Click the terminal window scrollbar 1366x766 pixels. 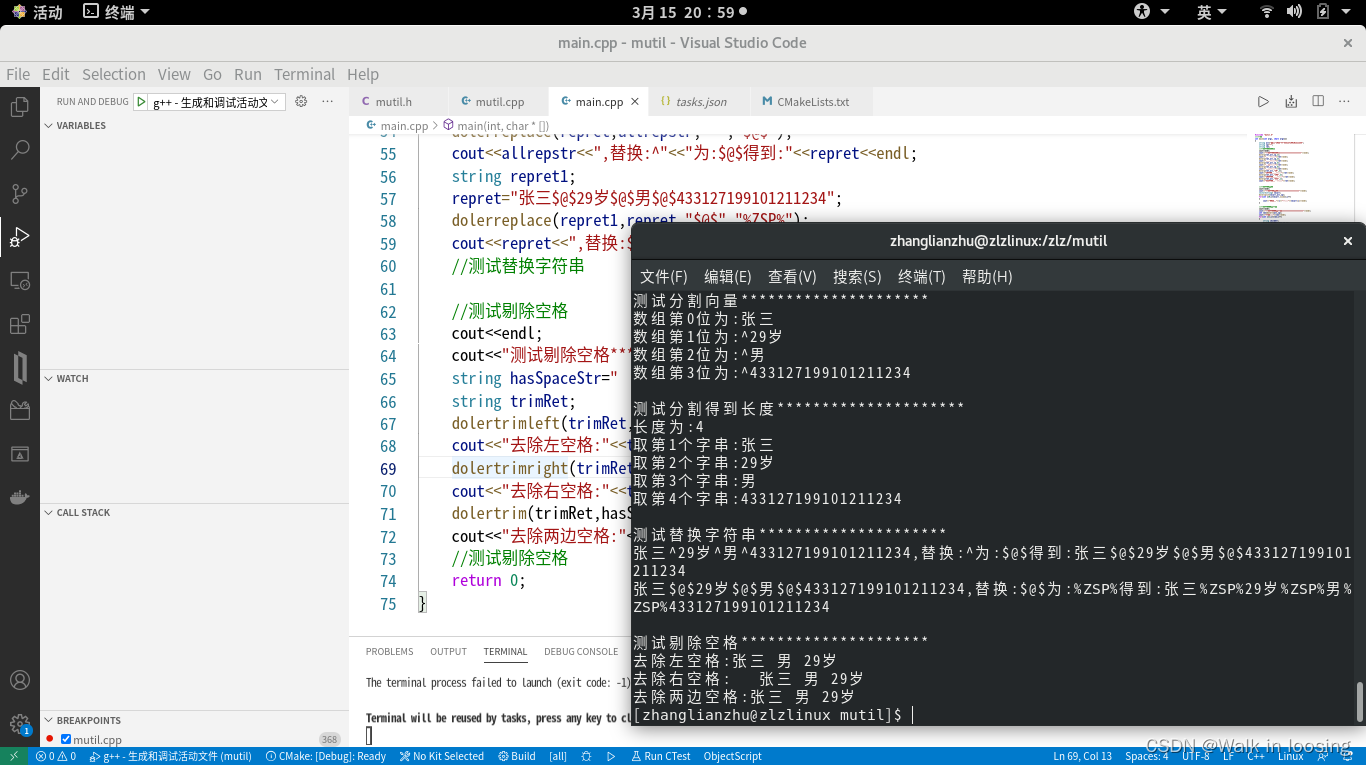pyautogui.click(x=1358, y=701)
